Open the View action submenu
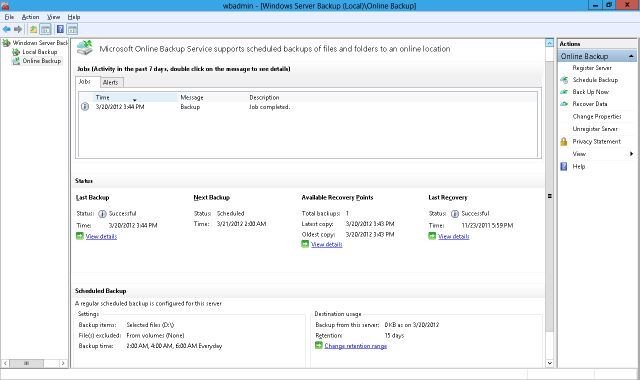 (579, 154)
